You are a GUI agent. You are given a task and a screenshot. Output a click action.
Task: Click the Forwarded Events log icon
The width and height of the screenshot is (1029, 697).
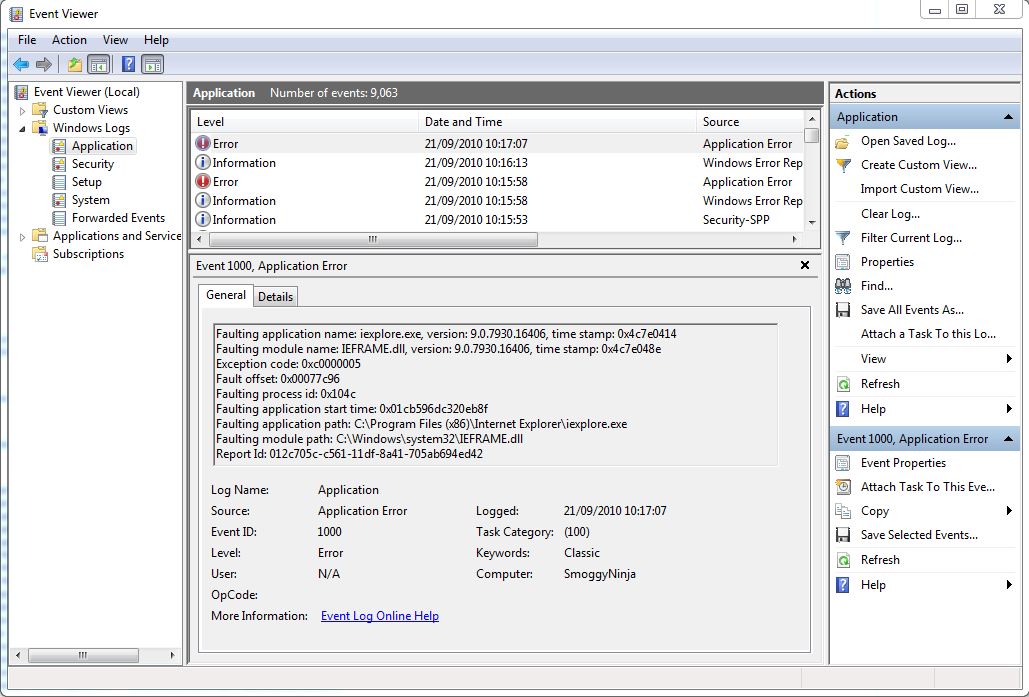click(59, 218)
